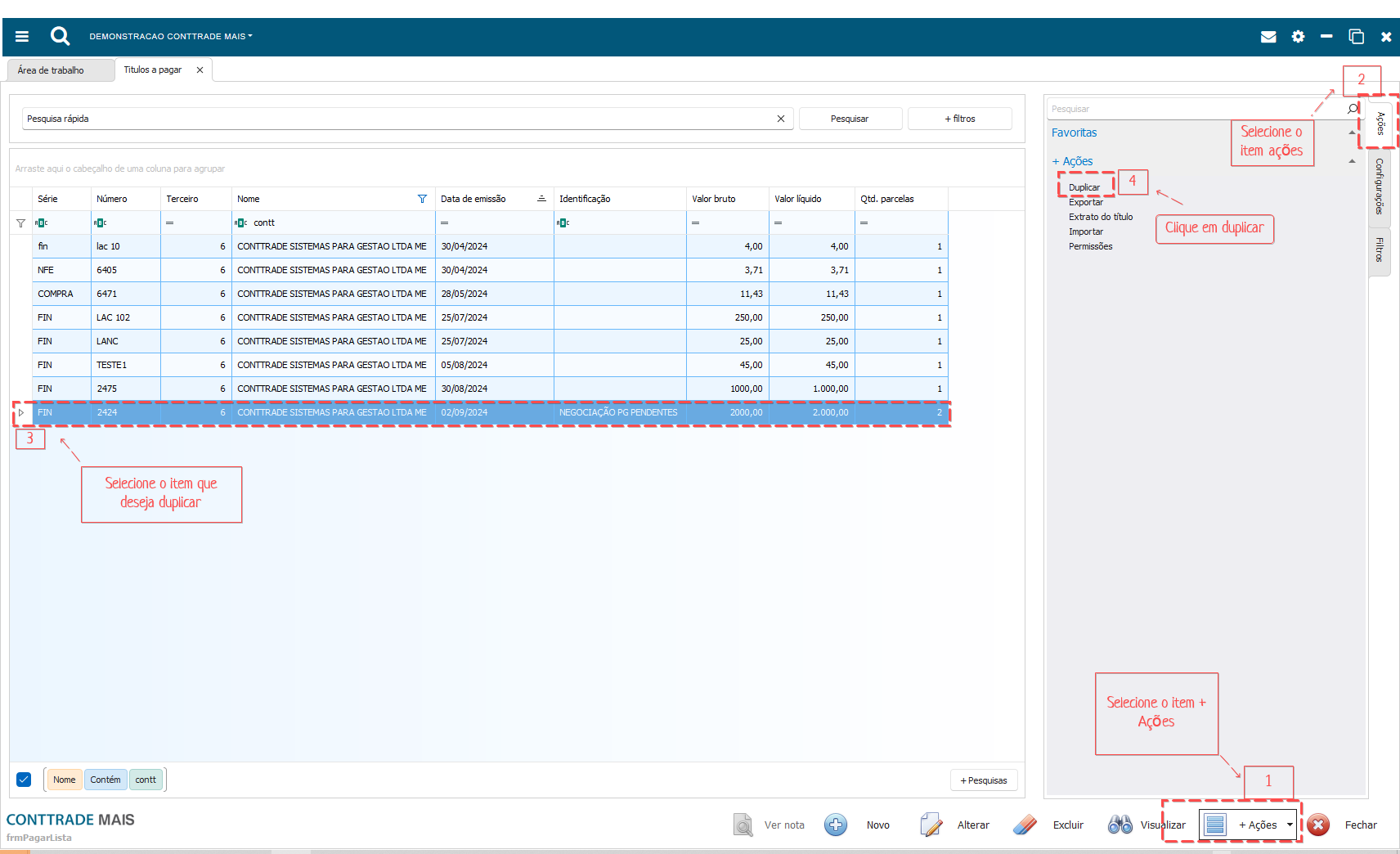Click the + filtros button
Image resolution: width=1400 pixels, height=854 pixels.
[x=959, y=119]
